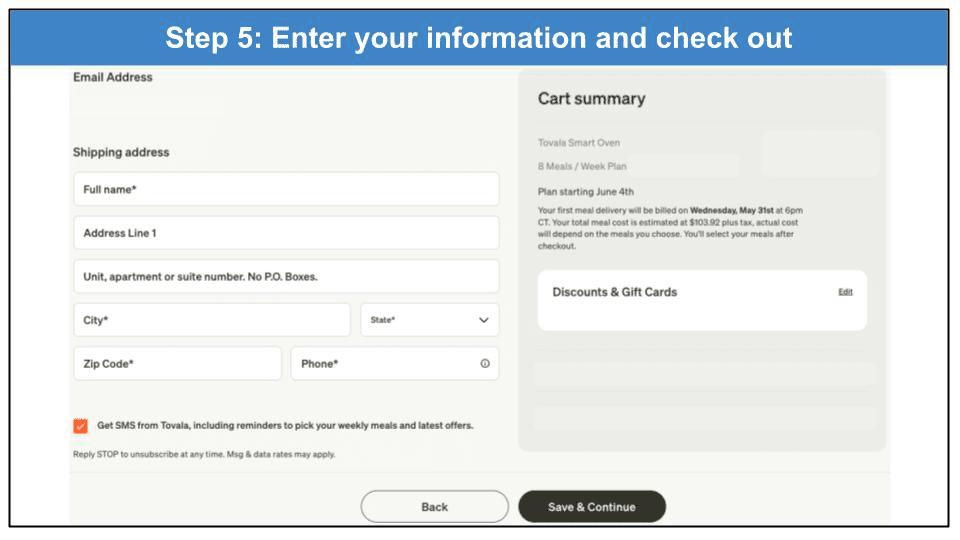
Task: Focus the Zip Code field
Action: [177, 364]
